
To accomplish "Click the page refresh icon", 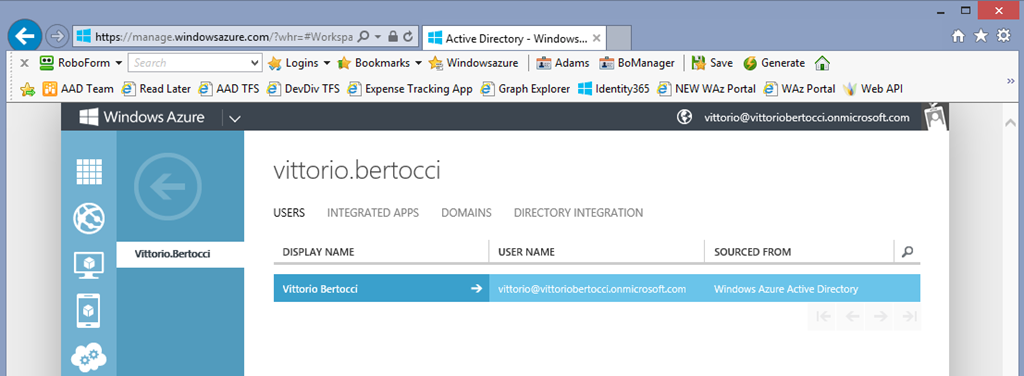I will pos(408,37).
